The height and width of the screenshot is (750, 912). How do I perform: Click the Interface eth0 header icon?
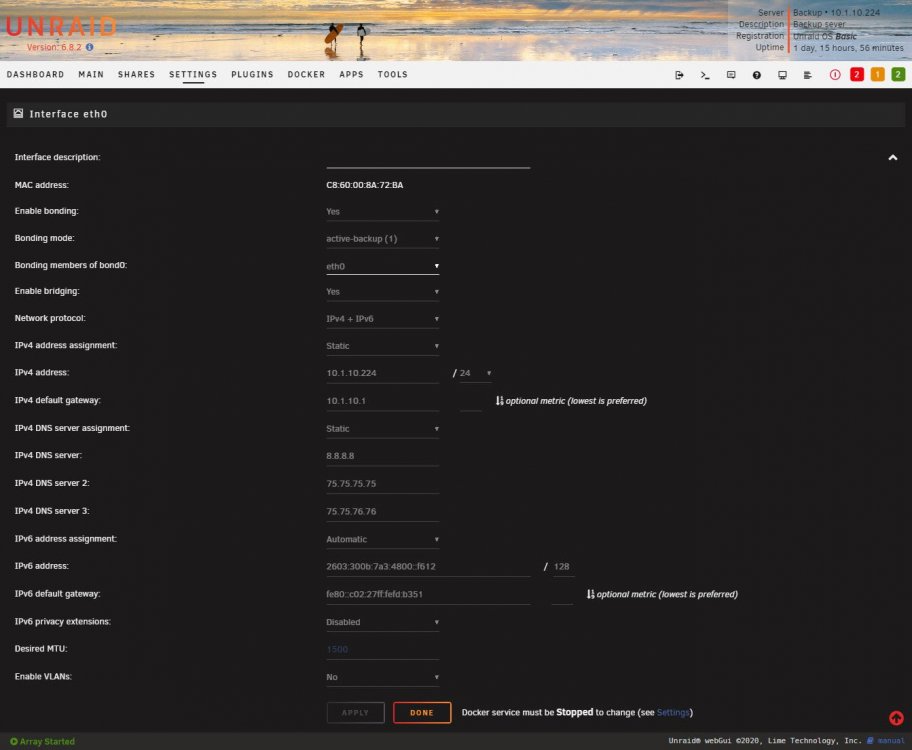[x=19, y=113]
